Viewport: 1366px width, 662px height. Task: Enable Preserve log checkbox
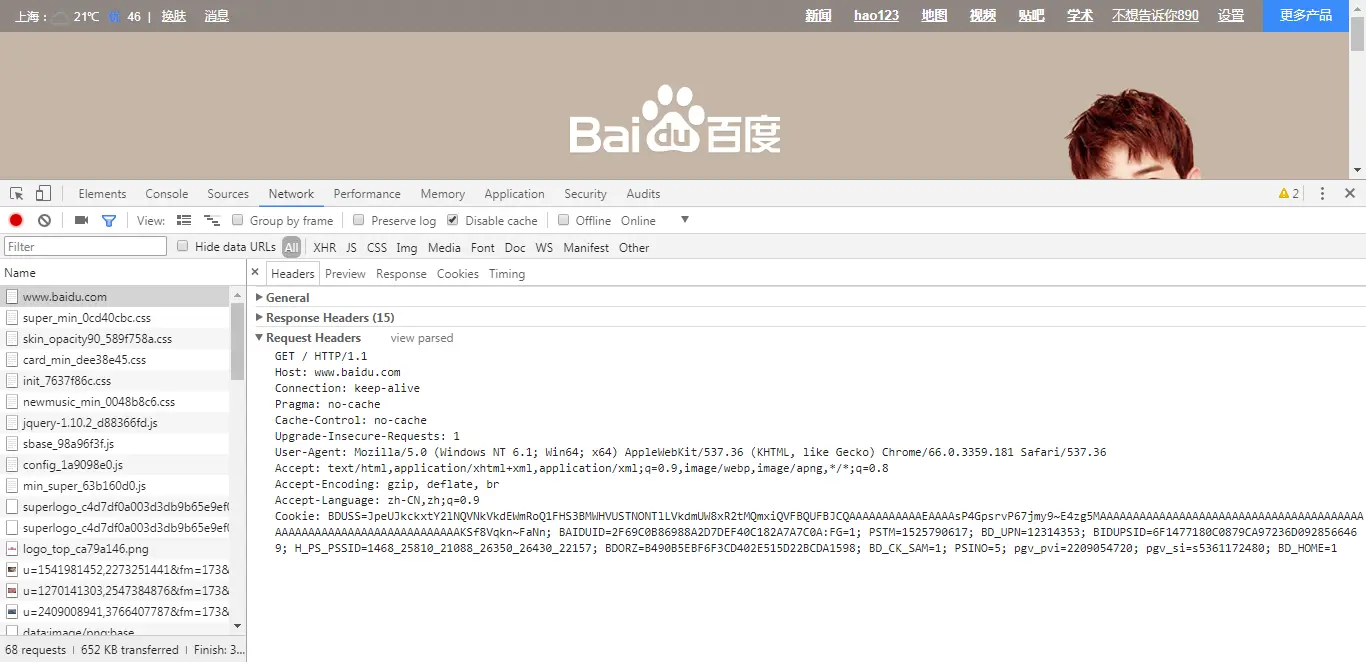point(359,220)
